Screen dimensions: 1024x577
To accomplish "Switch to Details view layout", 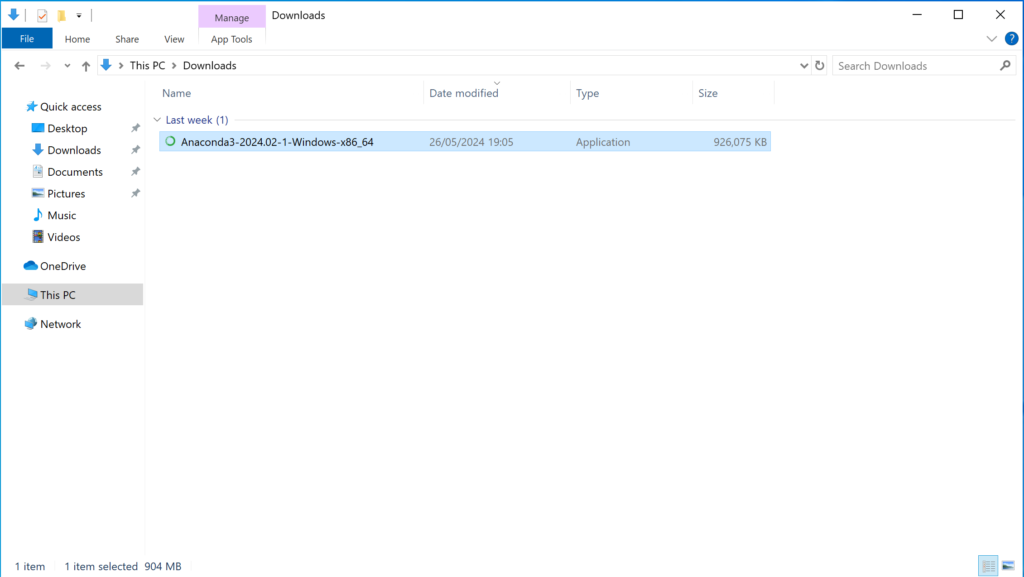I will (x=988, y=566).
